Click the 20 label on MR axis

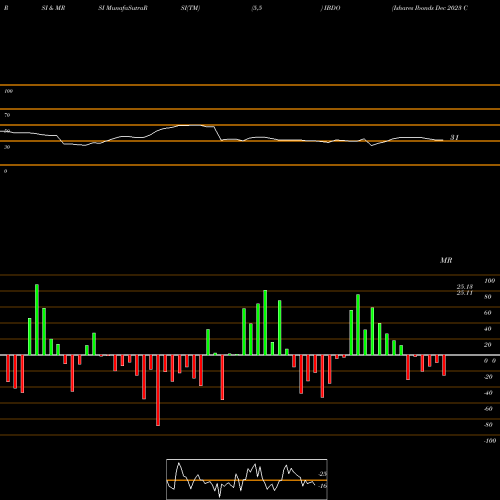[x=488, y=345]
